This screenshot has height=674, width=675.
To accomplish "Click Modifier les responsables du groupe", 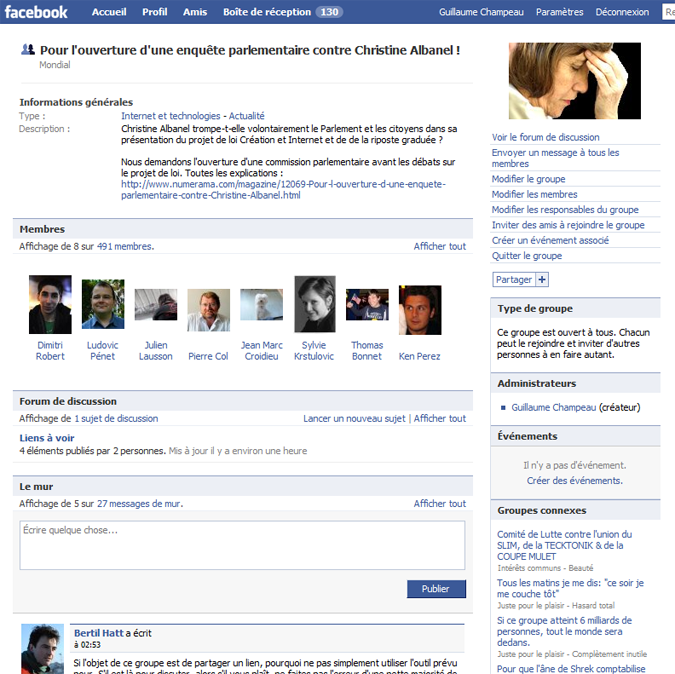I will tap(565, 210).
